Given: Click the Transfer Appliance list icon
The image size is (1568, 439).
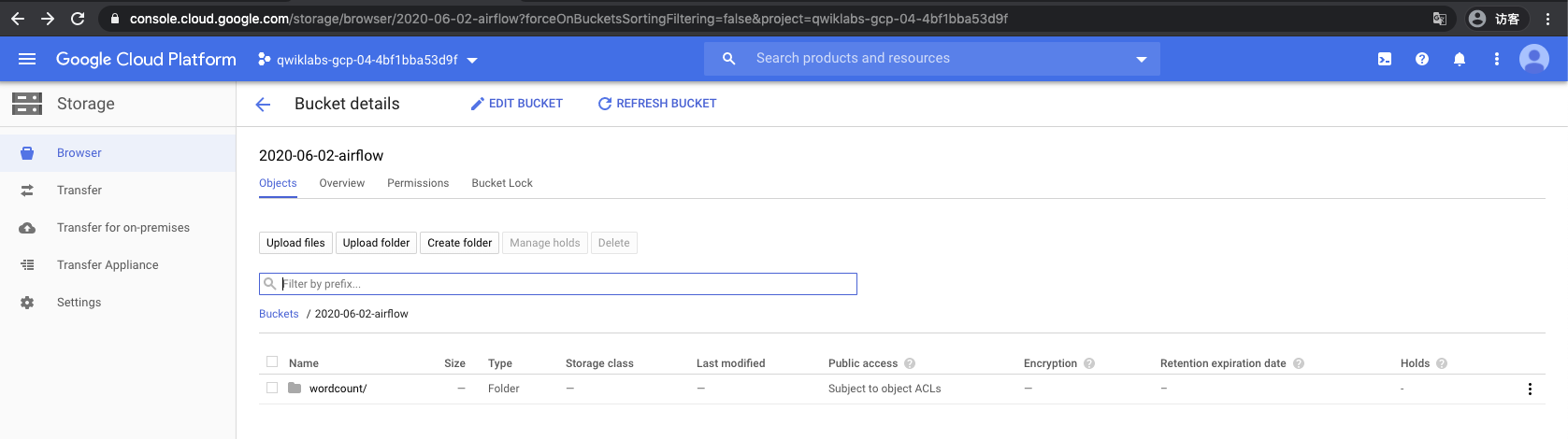Looking at the screenshot, I should [x=27, y=265].
